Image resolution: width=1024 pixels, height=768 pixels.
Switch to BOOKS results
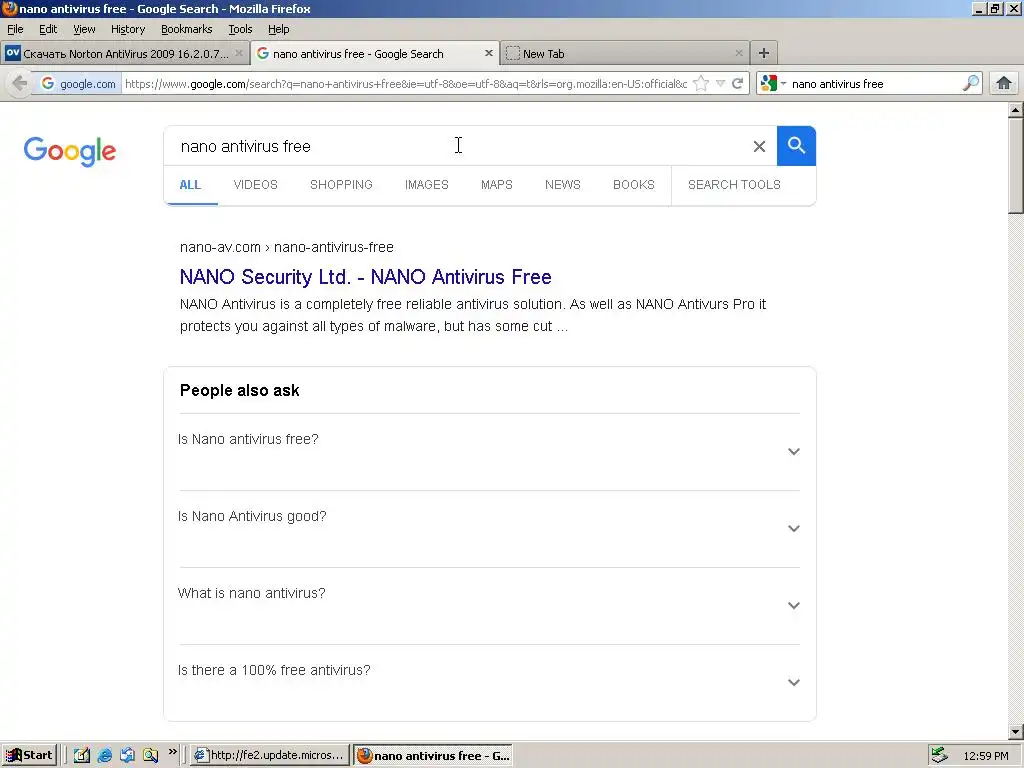(x=633, y=185)
